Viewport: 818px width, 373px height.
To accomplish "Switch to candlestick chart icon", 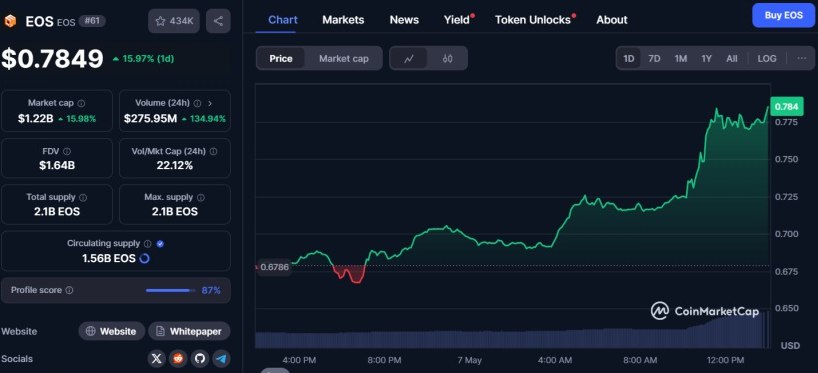I will pyautogui.click(x=447, y=58).
